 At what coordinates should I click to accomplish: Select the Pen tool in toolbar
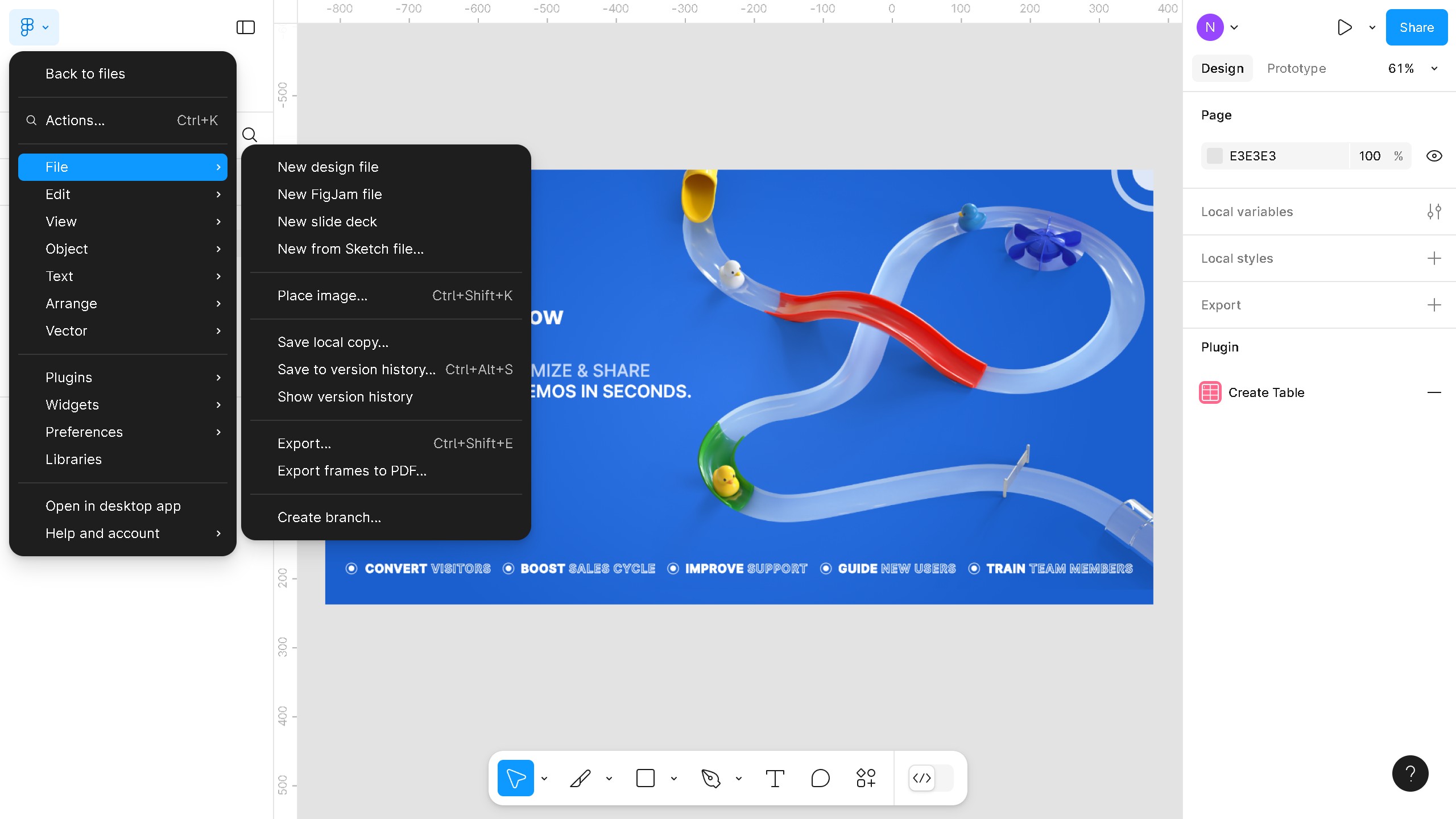(710, 777)
